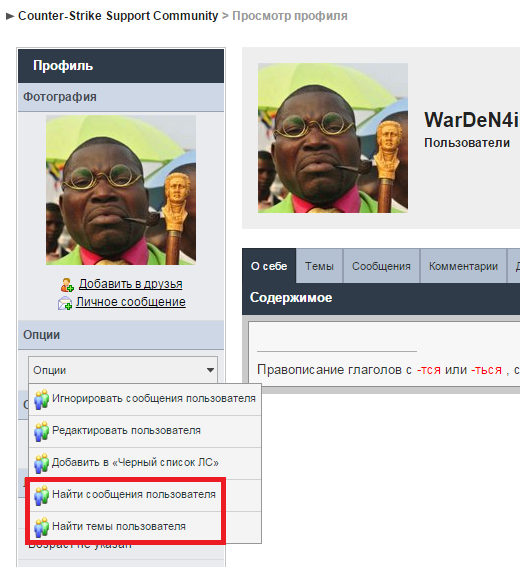The image size is (520, 567).
Task: Go to Counter-Strike Support Community breadcrumb
Action: click(118, 16)
